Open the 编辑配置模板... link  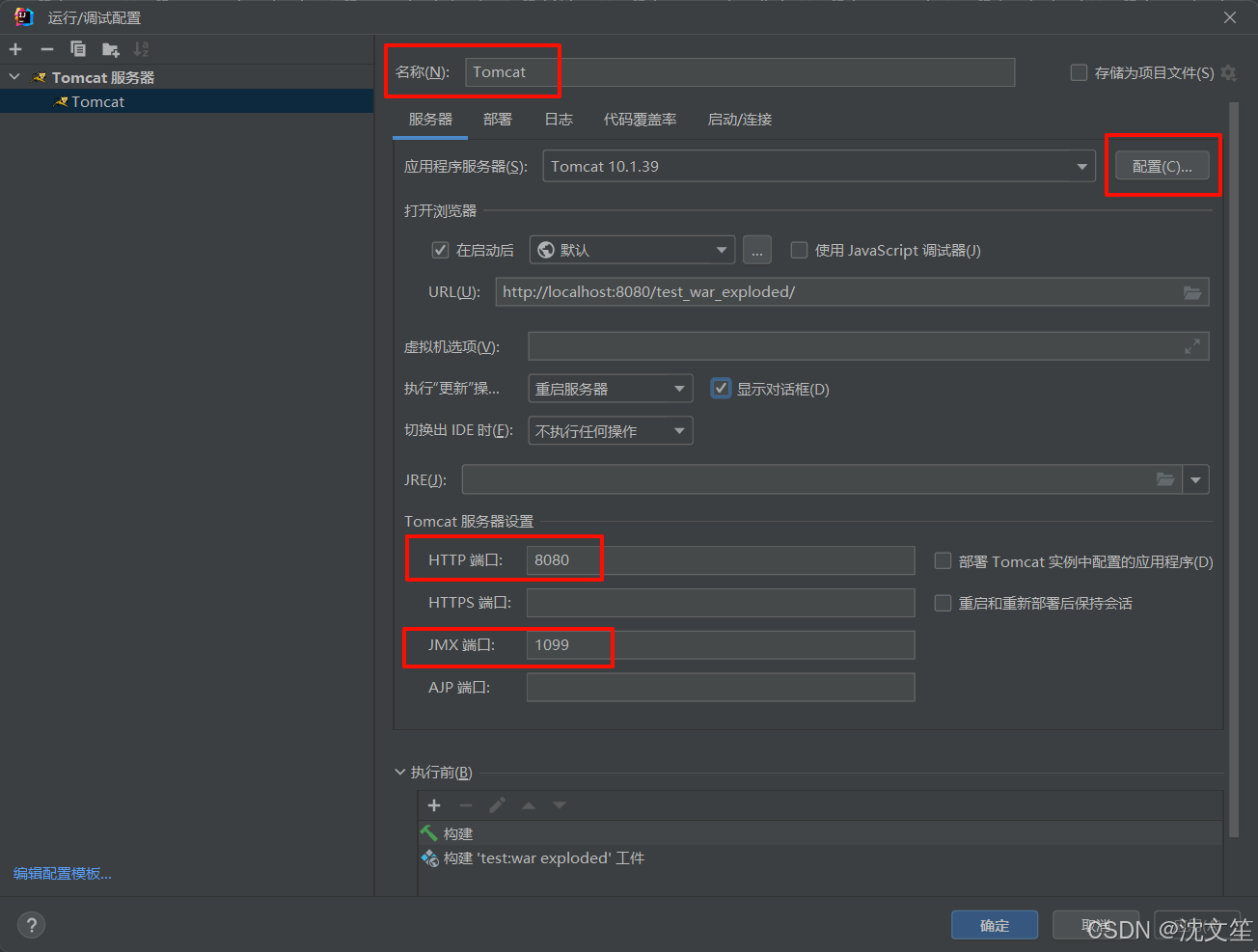coord(63,873)
